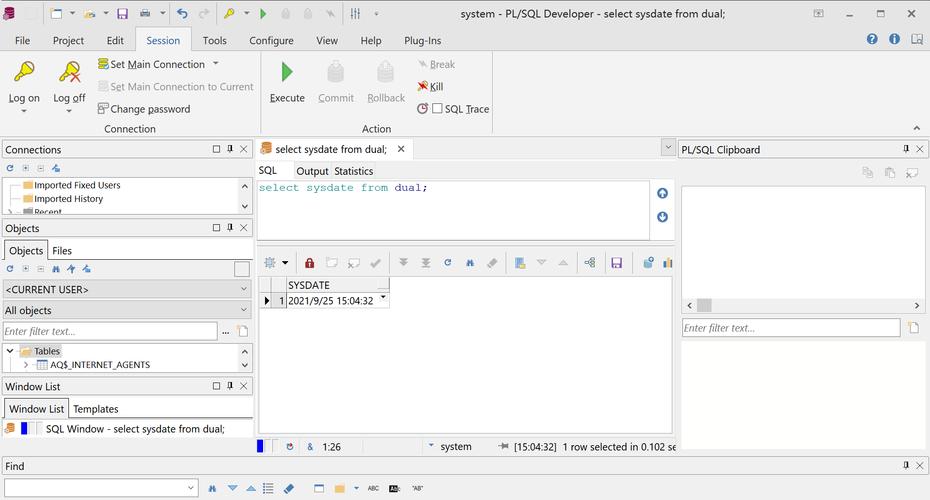Screen dimensions: 930x500
Task: Collapse the ribbon with the chevron
Action: pyautogui.click(x=916, y=128)
